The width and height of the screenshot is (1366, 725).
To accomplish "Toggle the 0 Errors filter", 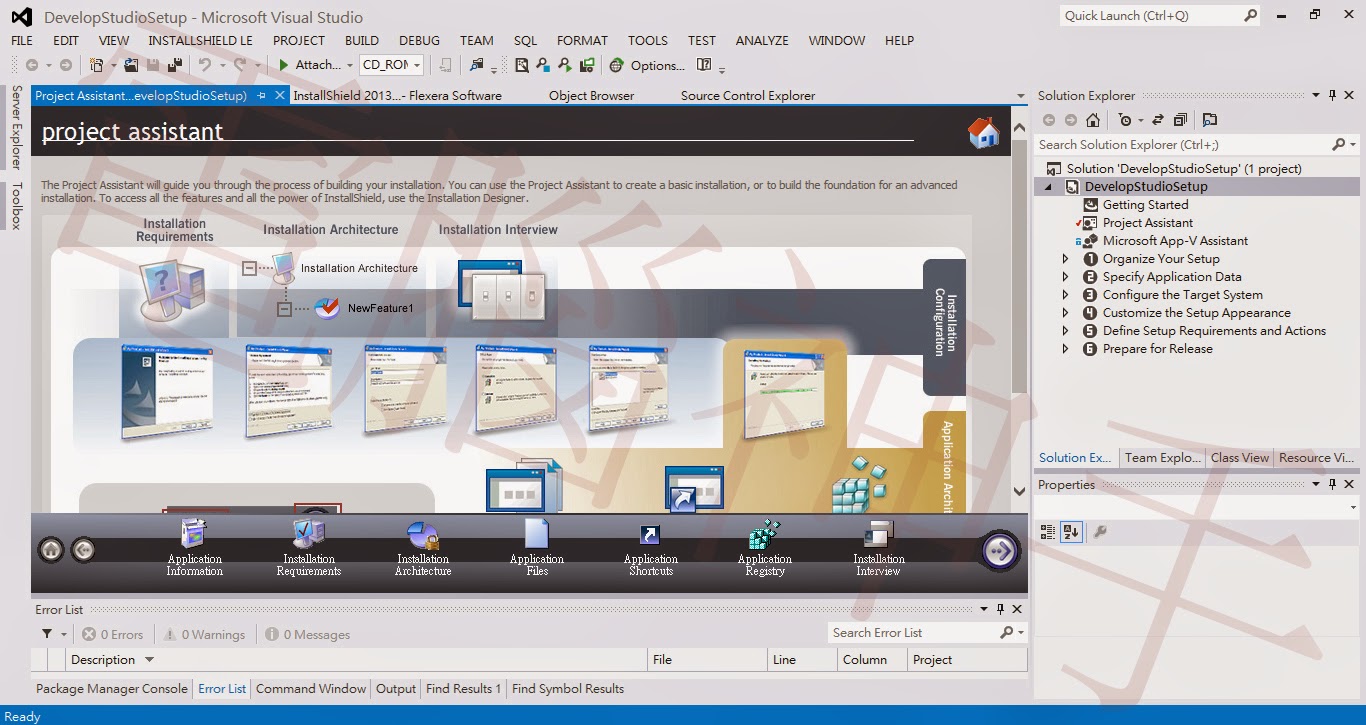I will point(113,634).
